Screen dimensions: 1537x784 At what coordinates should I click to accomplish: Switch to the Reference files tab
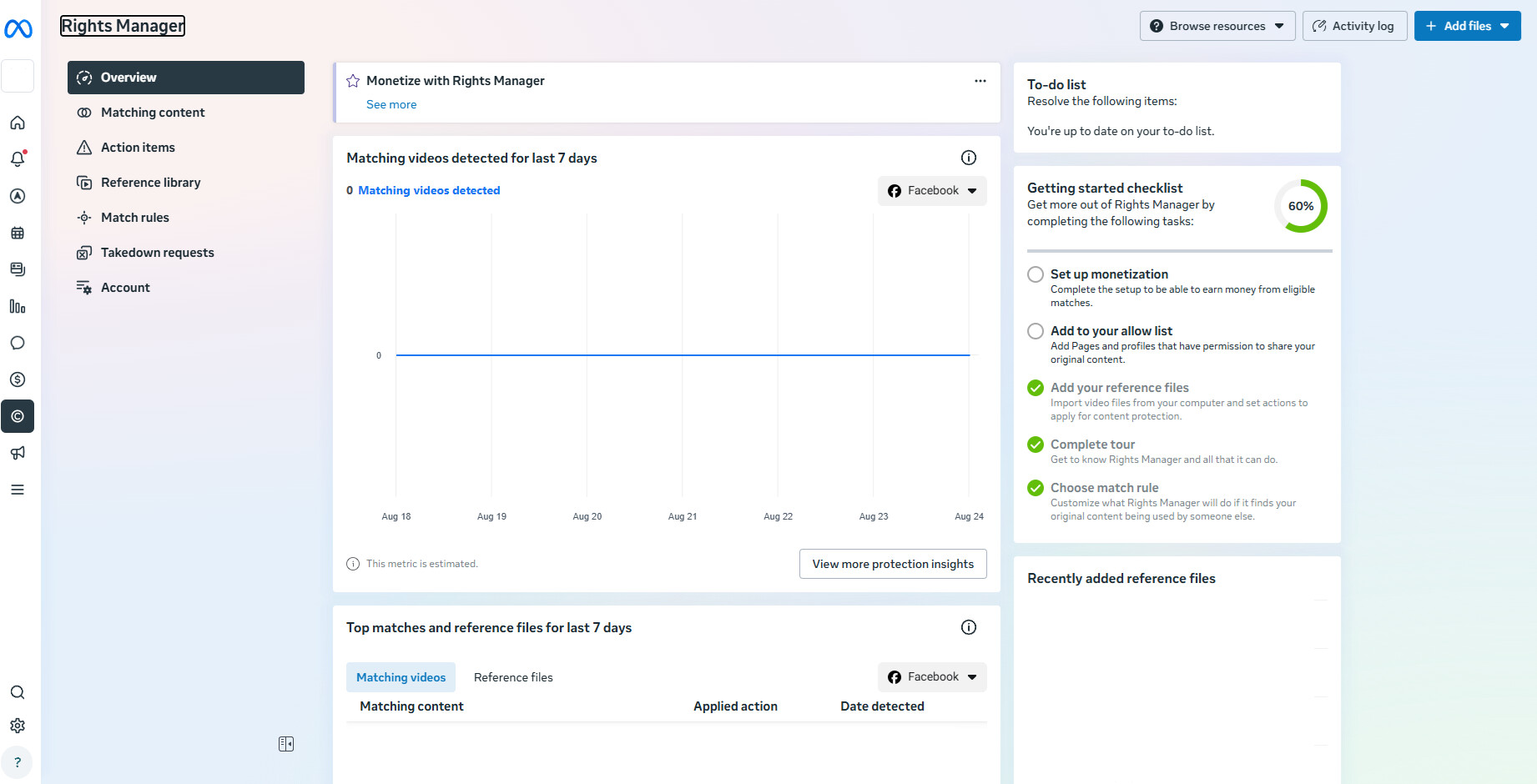[513, 677]
